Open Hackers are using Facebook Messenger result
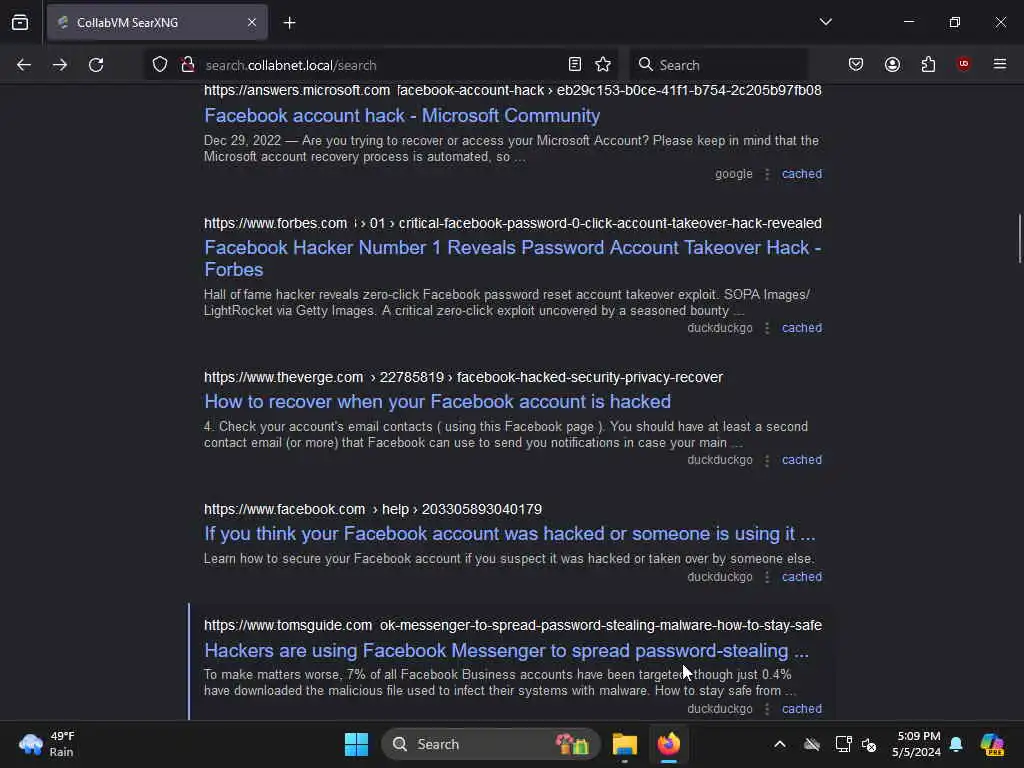 [507, 650]
